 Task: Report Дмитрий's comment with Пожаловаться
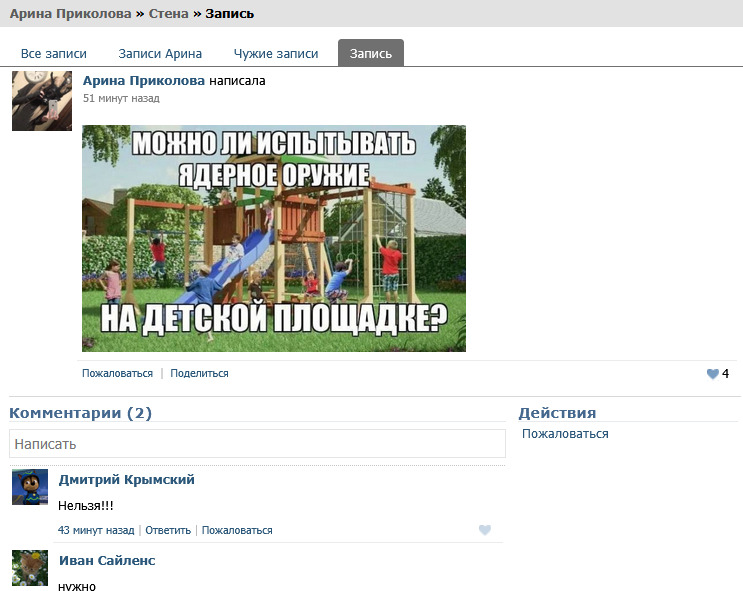pyautogui.click(x=237, y=530)
